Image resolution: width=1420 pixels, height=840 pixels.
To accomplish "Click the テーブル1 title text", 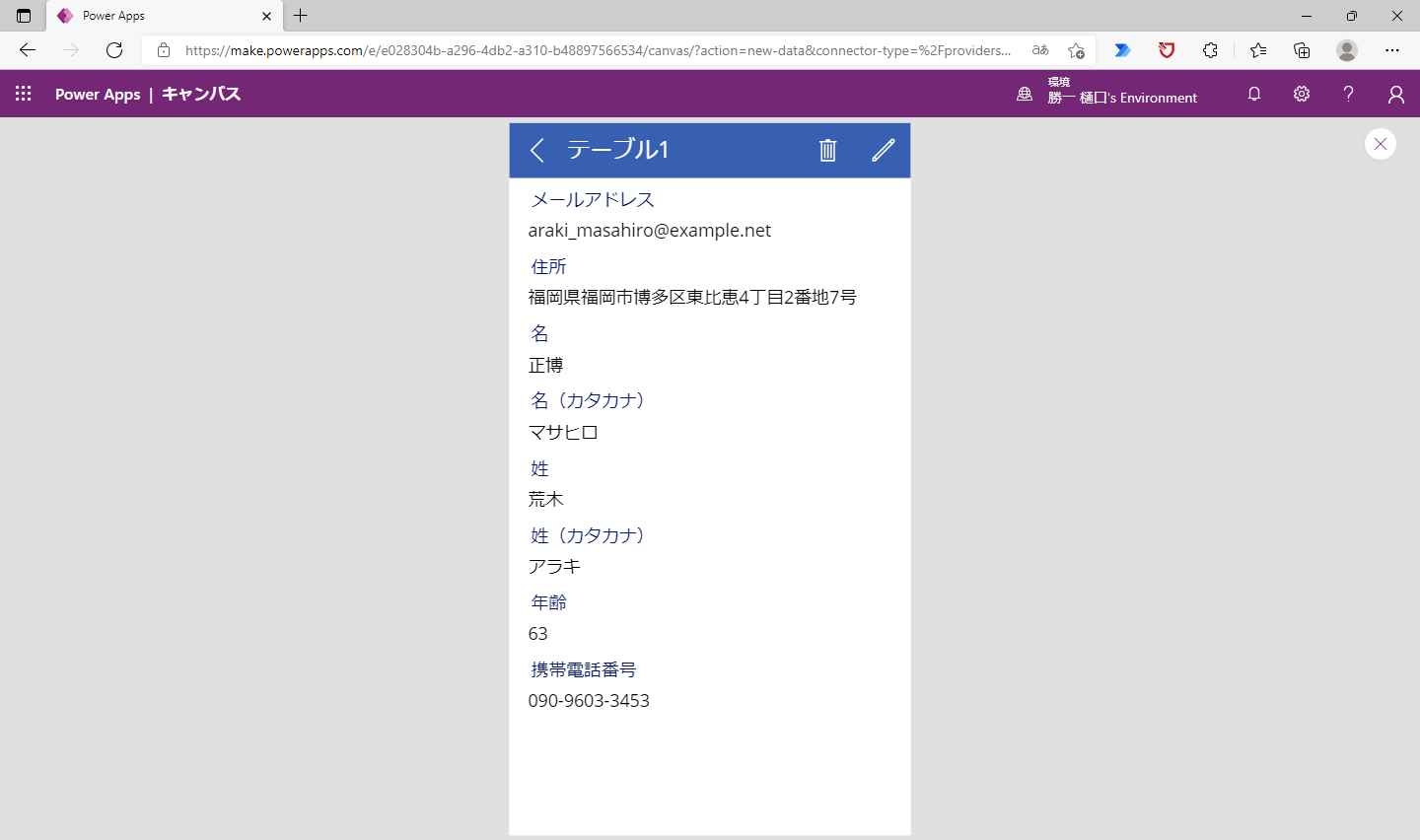I will tap(618, 150).
